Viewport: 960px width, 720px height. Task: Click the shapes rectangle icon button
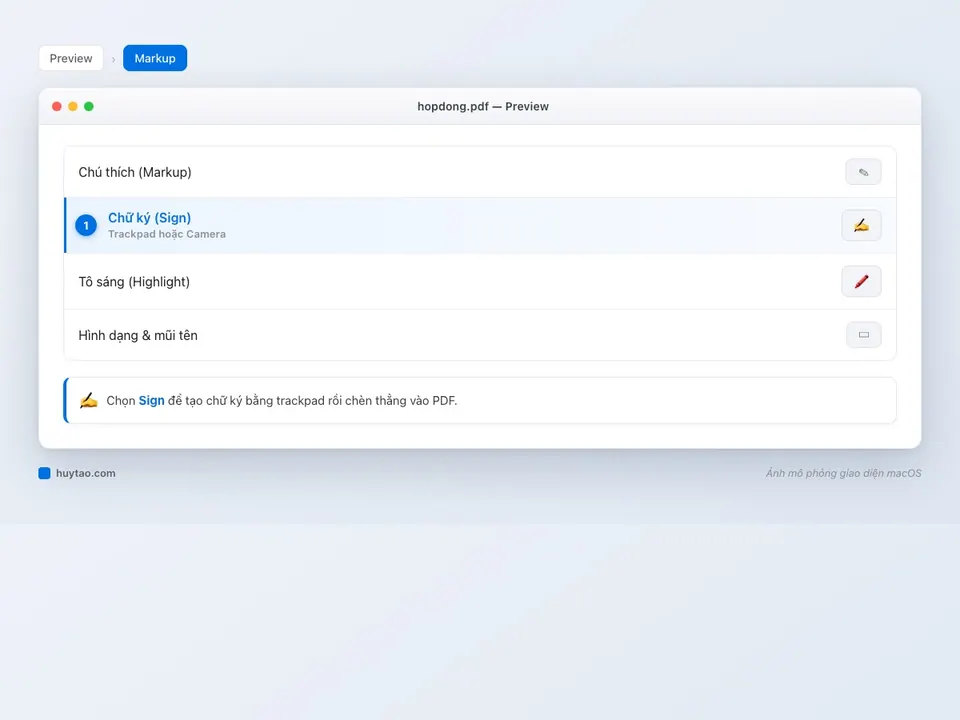864,335
